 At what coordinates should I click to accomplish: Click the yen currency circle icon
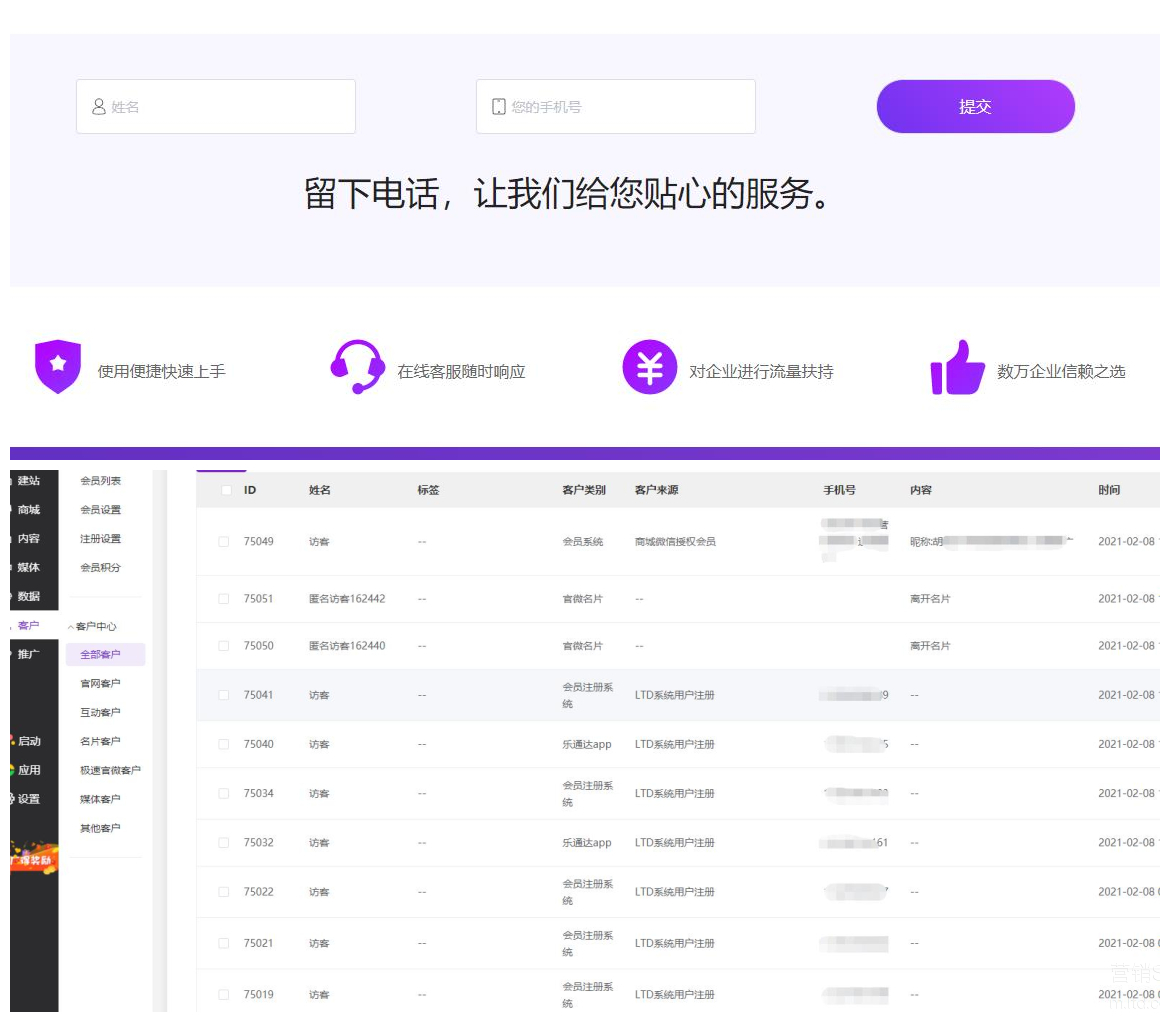[x=650, y=367]
